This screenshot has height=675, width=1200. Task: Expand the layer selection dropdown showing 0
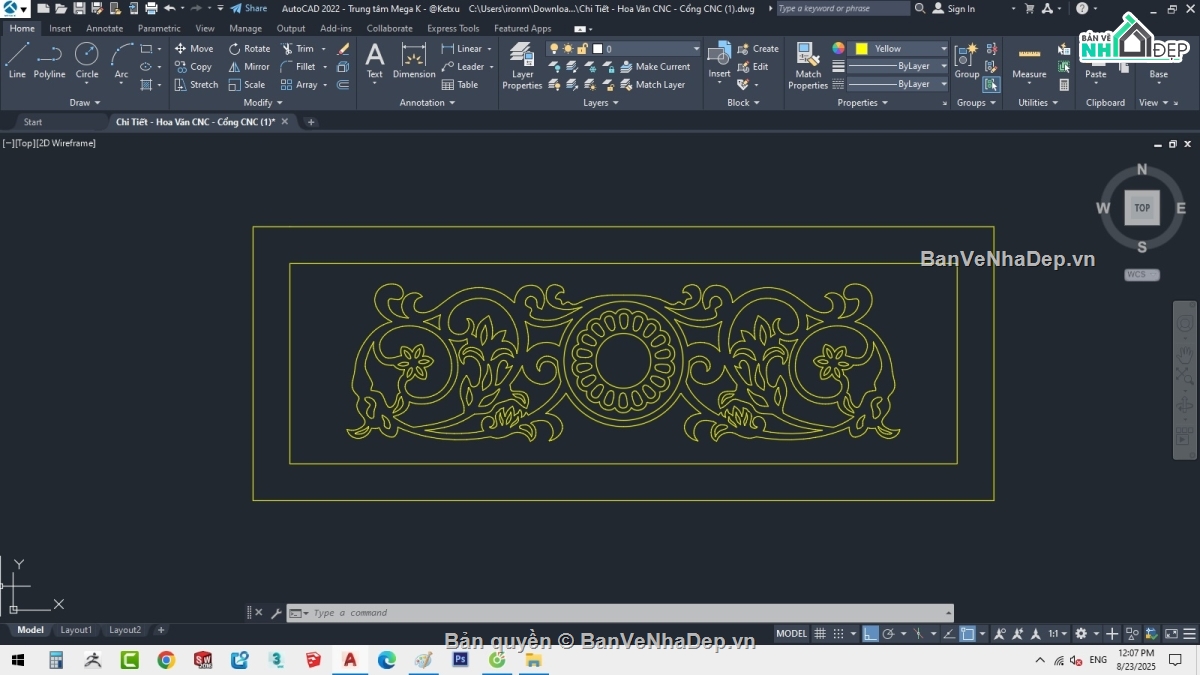point(696,49)
